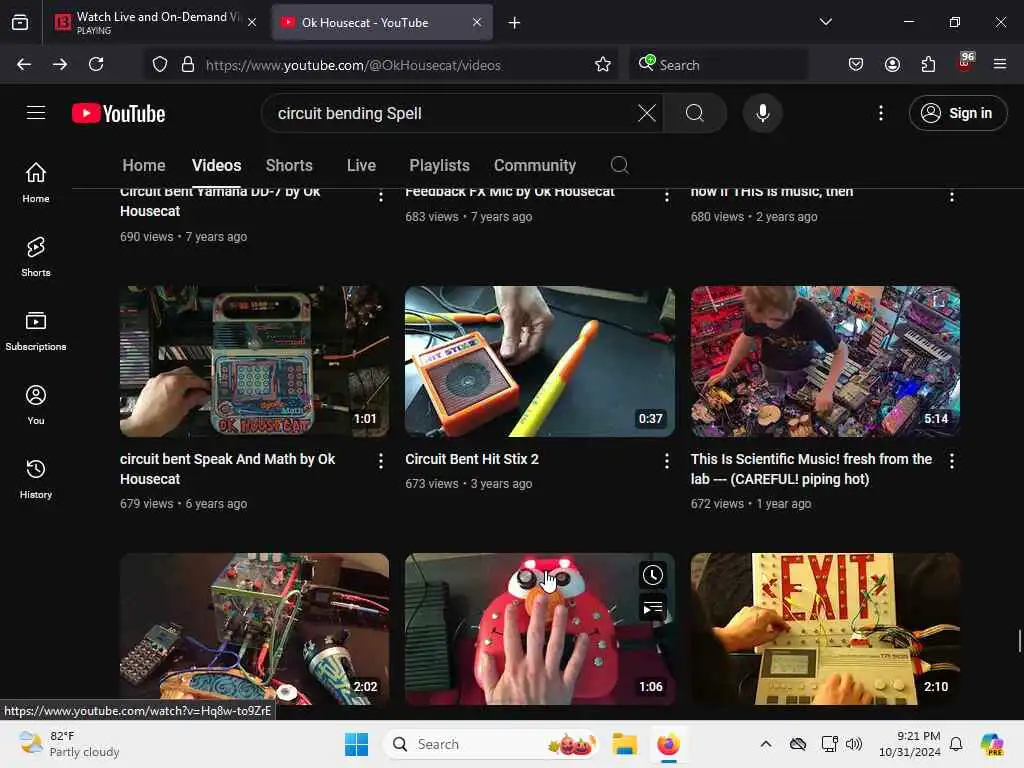
Task: Click Sign in button
Action: [957, 113]
